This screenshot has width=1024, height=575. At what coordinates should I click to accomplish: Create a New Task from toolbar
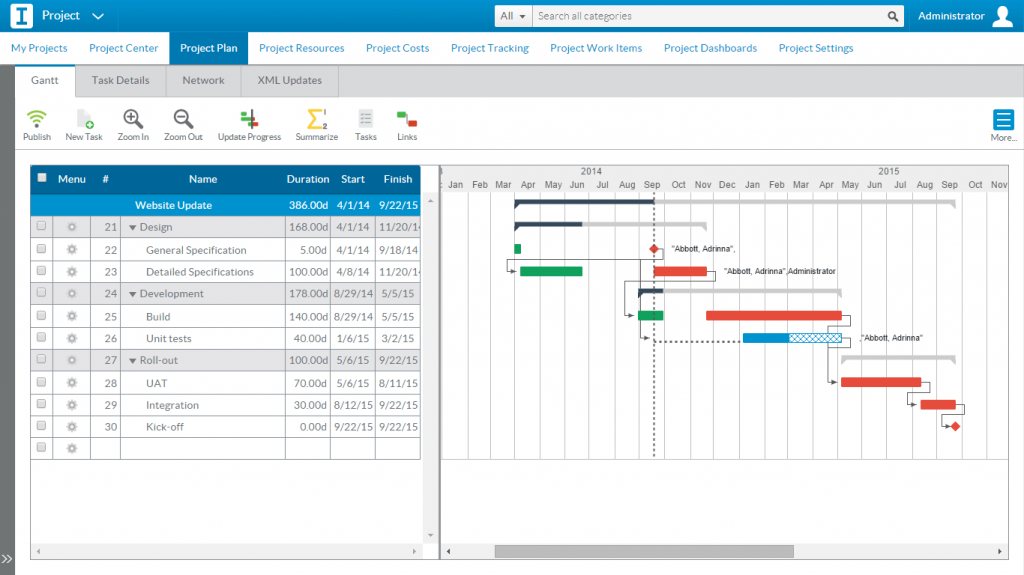(x=84, y=119)
